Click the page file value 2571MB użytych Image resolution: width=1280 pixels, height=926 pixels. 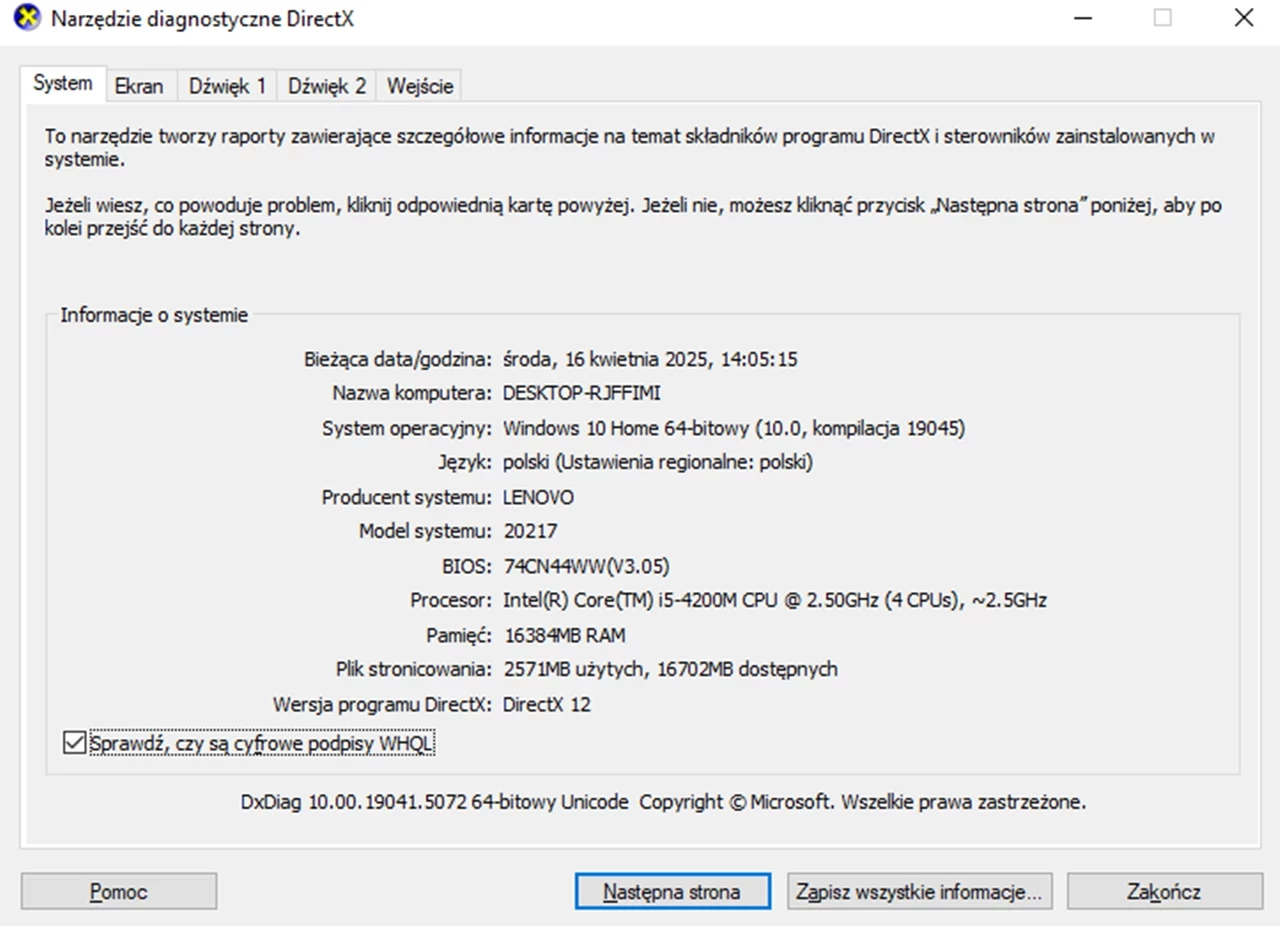[670, 669]
